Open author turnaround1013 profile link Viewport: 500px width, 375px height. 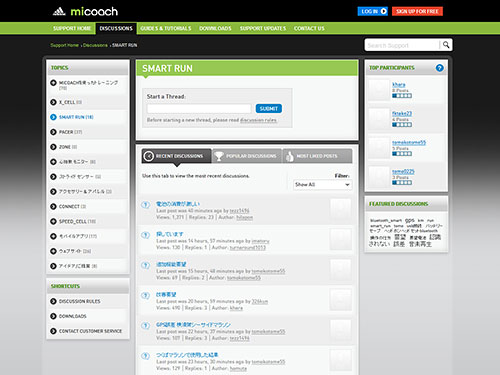click(x=248, y=248)
